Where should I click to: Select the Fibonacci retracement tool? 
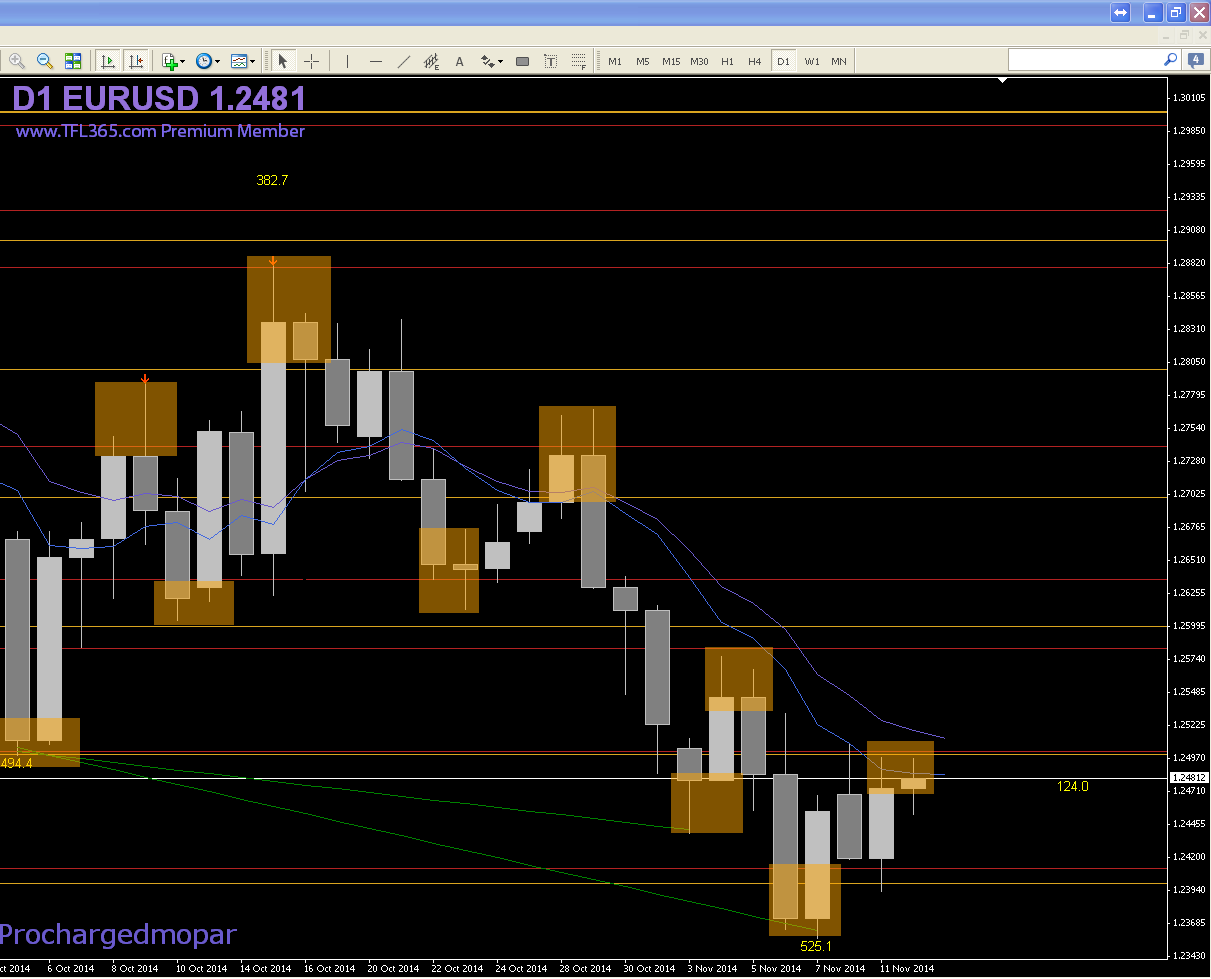point(578,61)
